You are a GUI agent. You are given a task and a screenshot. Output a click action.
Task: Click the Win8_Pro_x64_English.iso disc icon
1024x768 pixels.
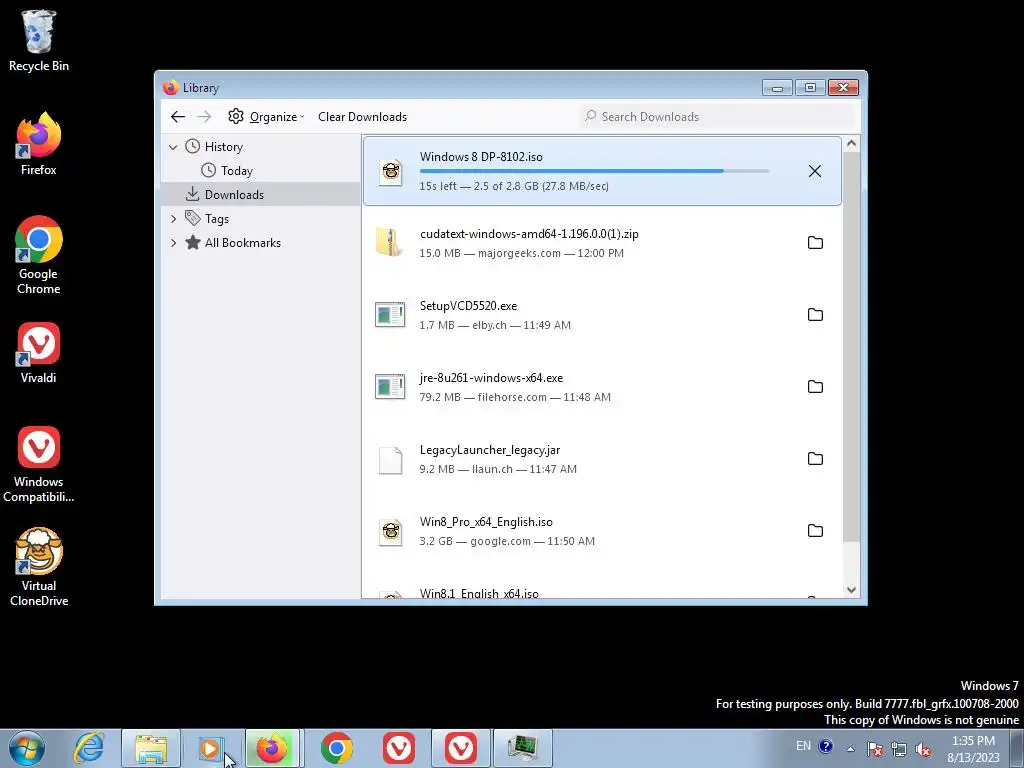pos(391,532)
